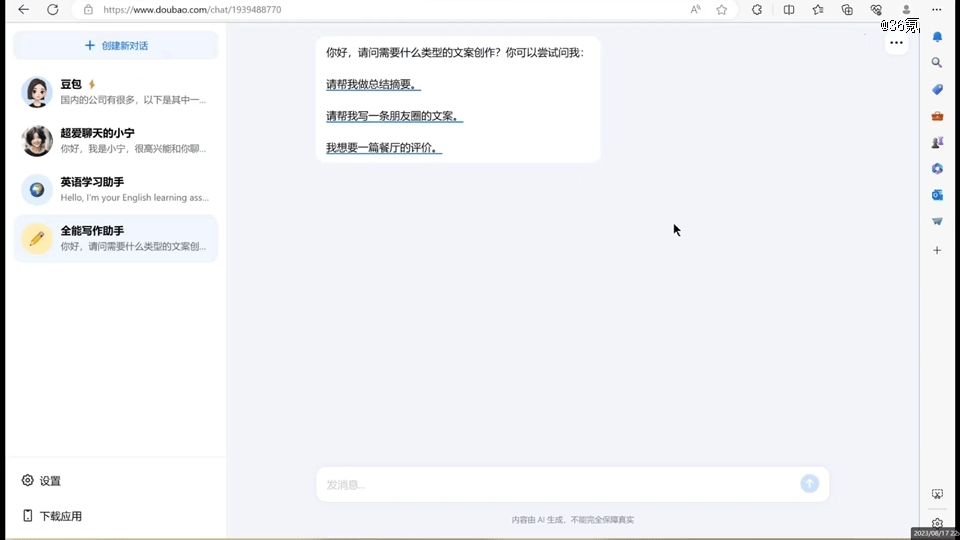Open the browser settings and more menu
This screenshot has width=960, height=540.
[x=937, y=10]
